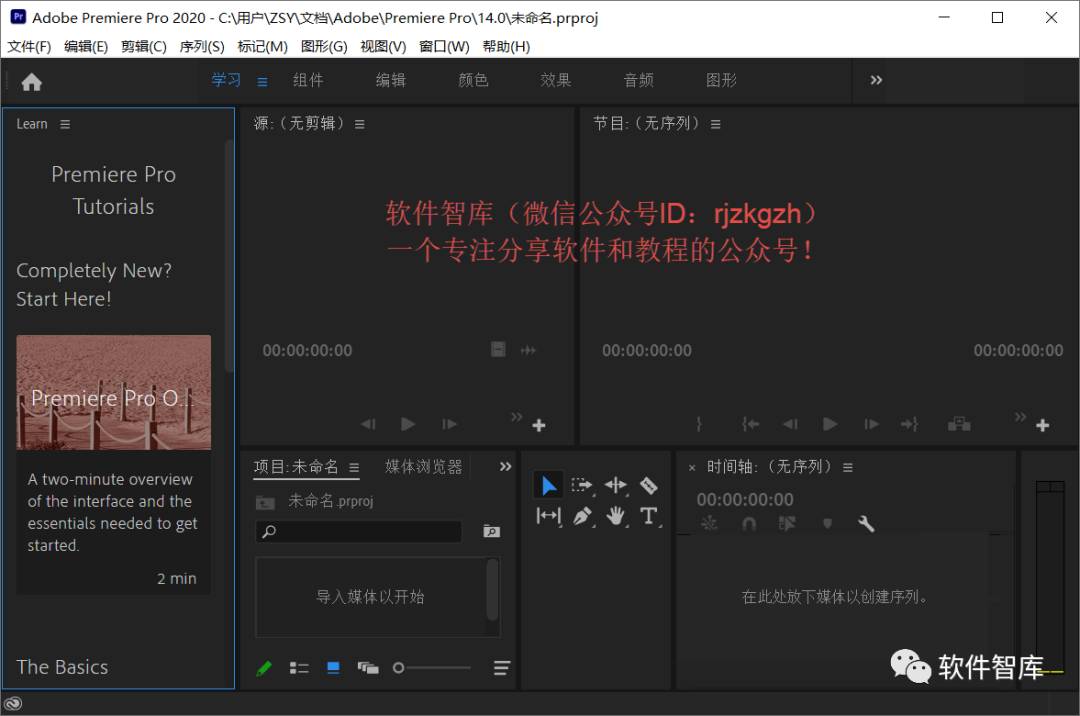Click new search bin icon
Screen dimensions: 1080x716
point(492,531)
